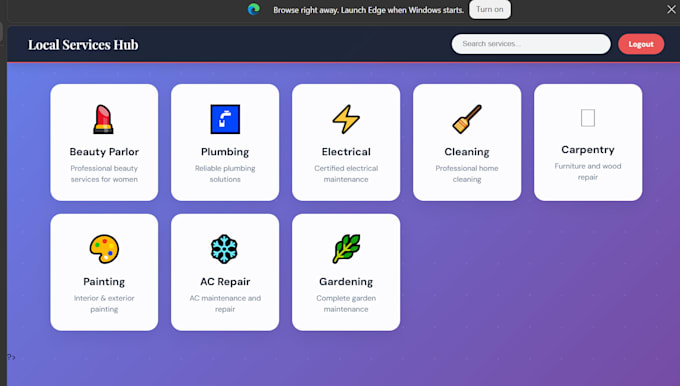Dismiss the Edge startup notification bar

point(671,9)
